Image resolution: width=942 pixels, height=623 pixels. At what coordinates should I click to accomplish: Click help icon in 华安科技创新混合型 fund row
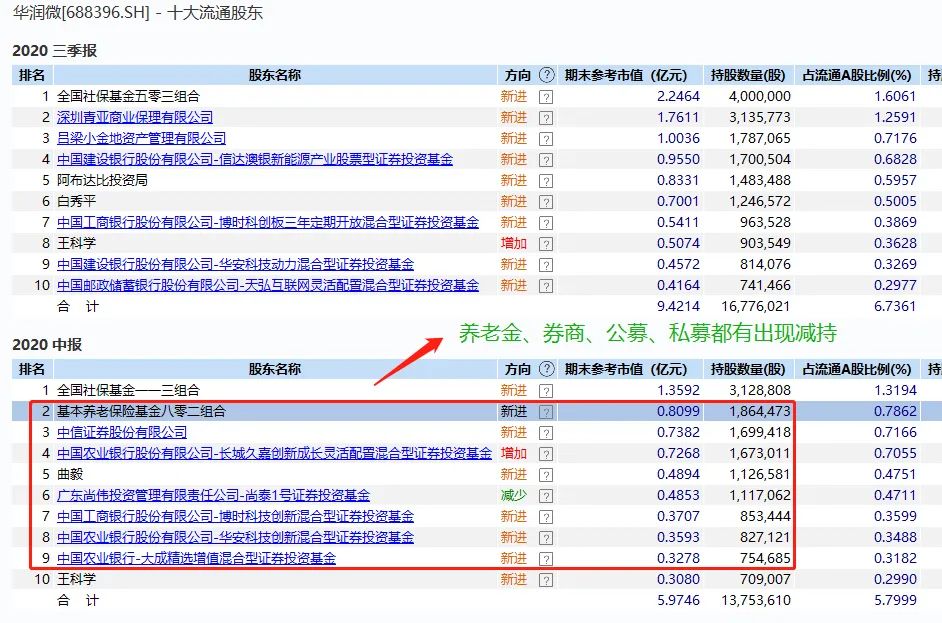[x=545, y=538]
